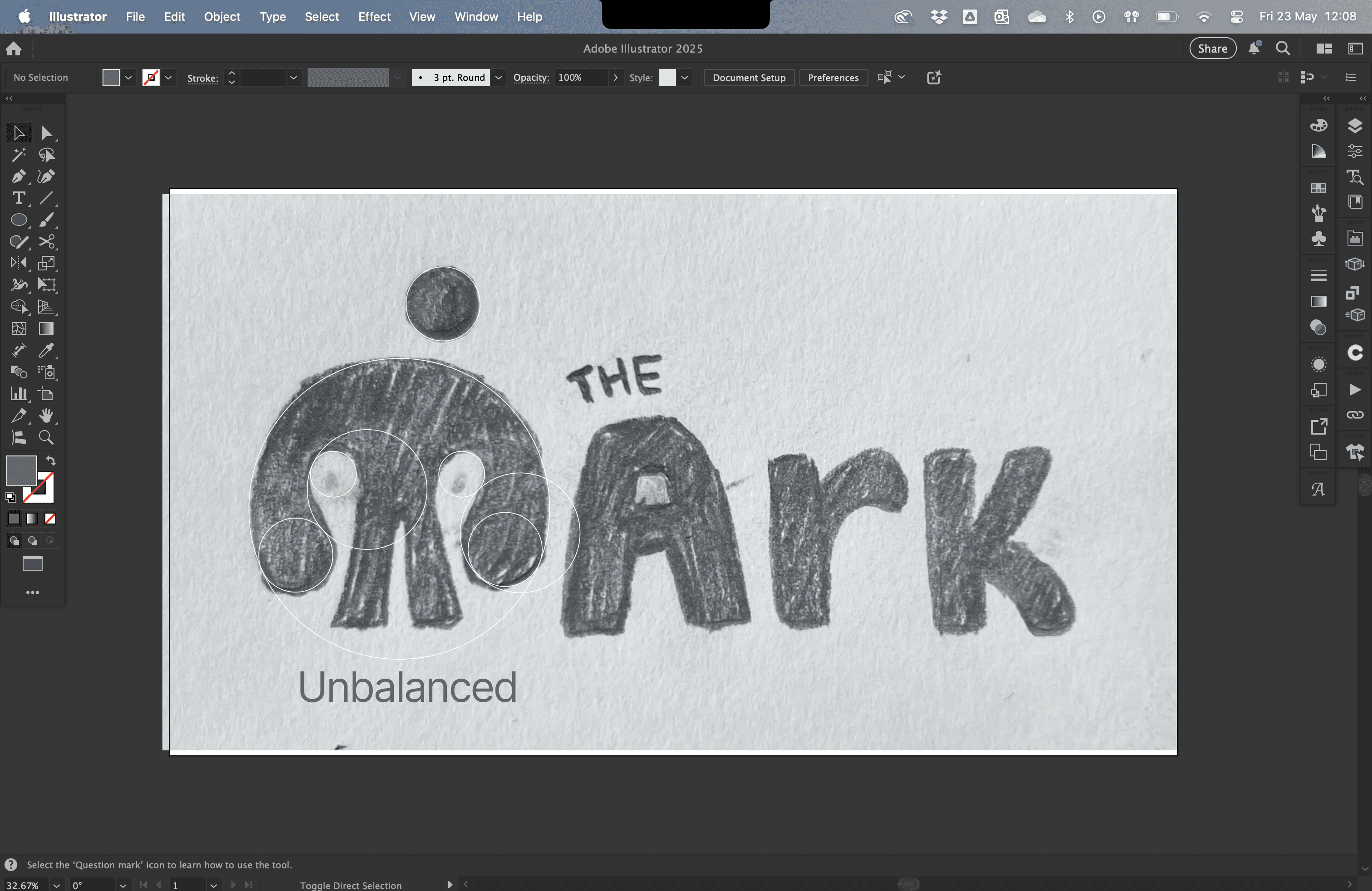Expand the 3 pt. Round brush dropdown
Image resolution: width=1372 pixels, height=891 pixels.
tap(499, 78)
